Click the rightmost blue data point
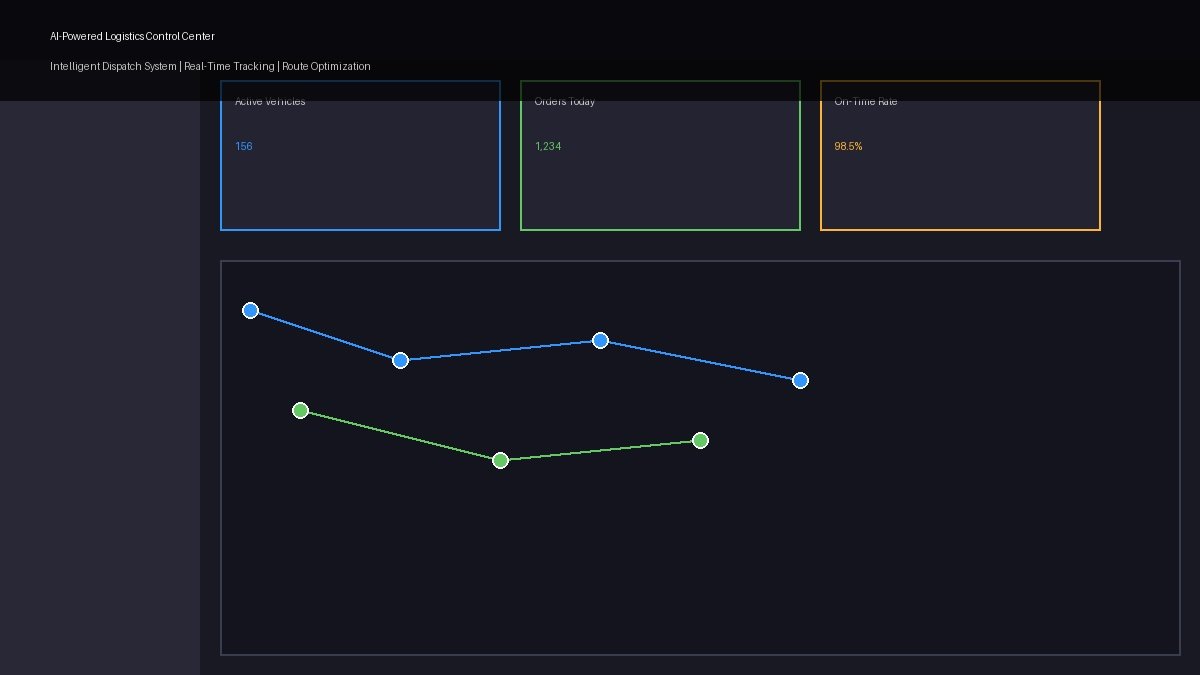 point(800,380)
